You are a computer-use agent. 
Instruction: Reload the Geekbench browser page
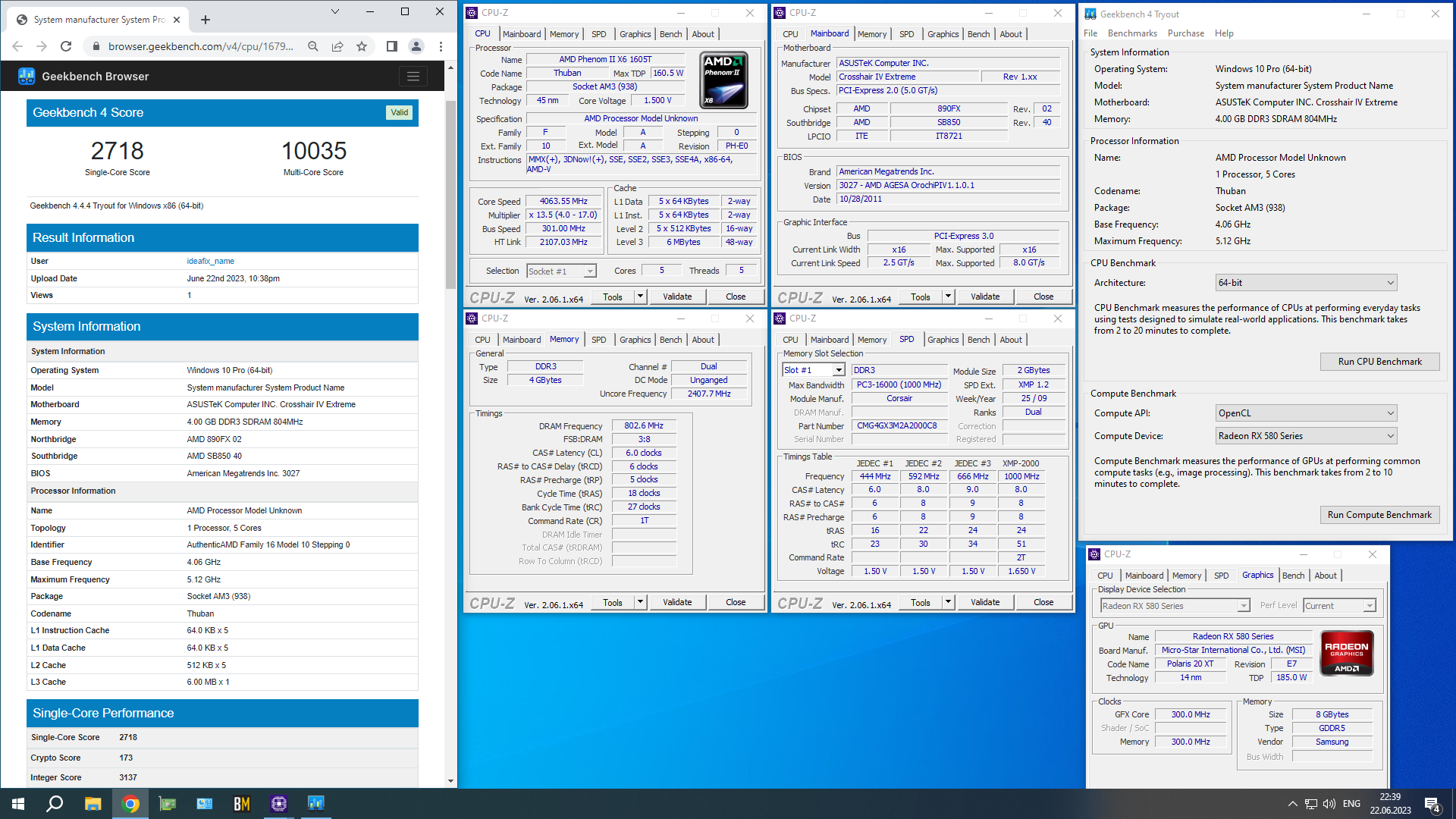pos(66,46)
